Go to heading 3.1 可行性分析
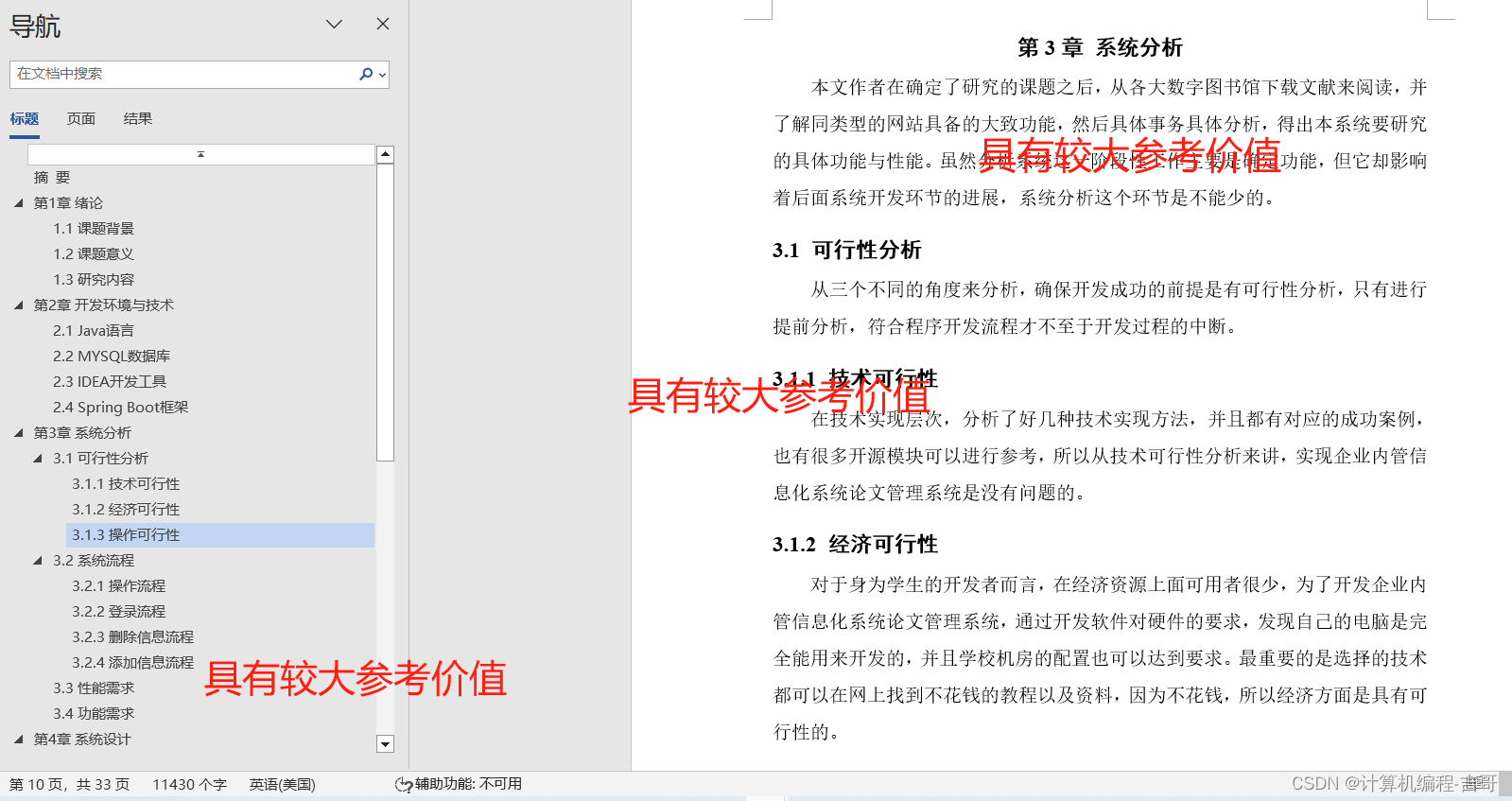 point(100,459)
